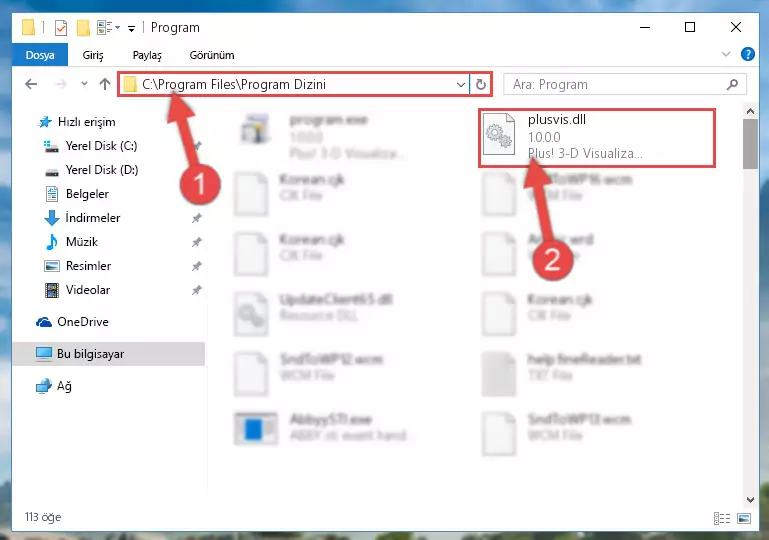Select the program.exe file icon
The image size is (769, 540).
255,129
